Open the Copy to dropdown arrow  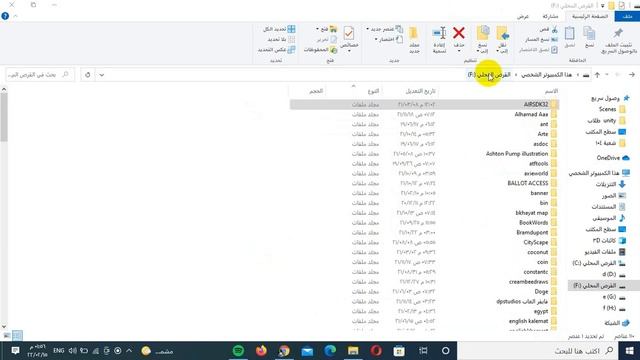coord(478,51)
